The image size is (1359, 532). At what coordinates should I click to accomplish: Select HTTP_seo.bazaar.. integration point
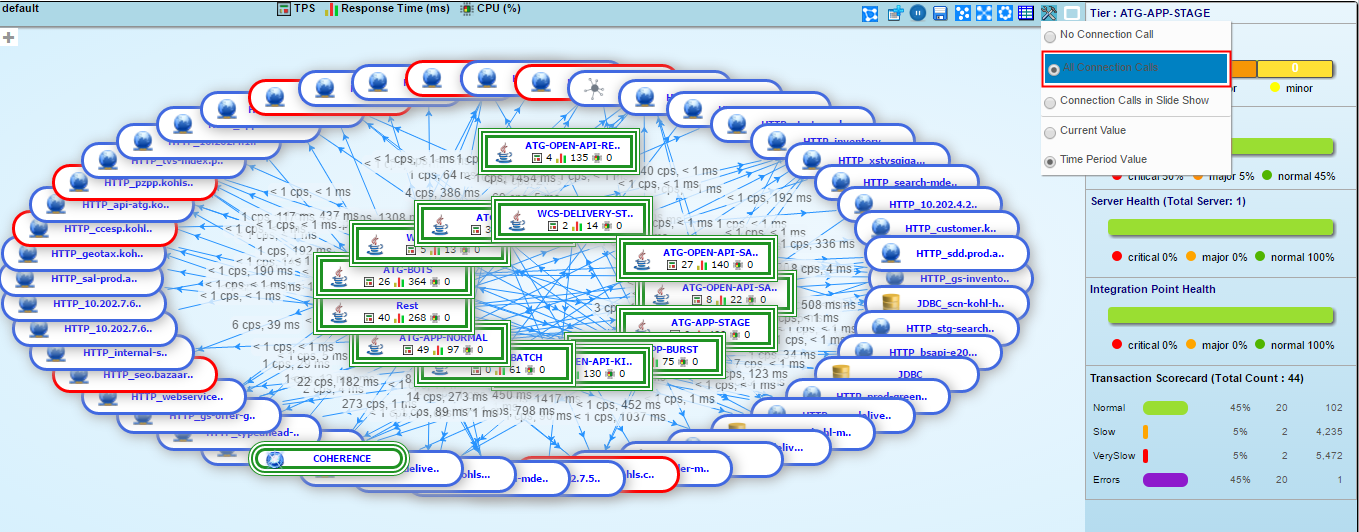pyautogui.click(x=146, y=375)
